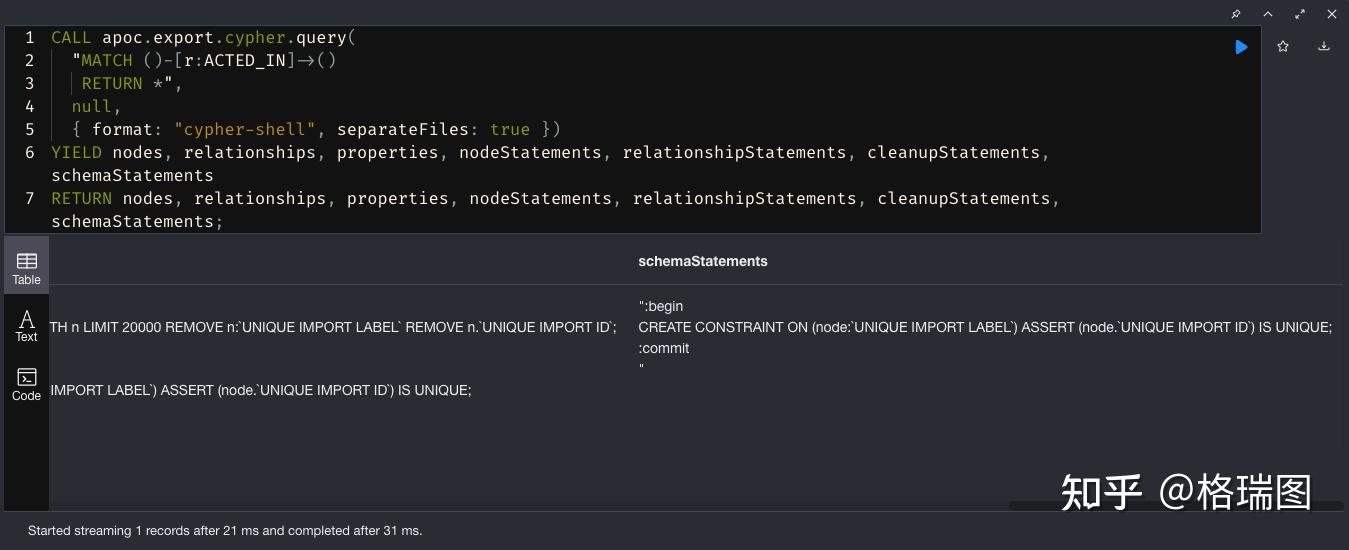This screenshot has height=550, width=1349.
Task: Collapse the frame with up chevron
Action: tap(1268, 14)
